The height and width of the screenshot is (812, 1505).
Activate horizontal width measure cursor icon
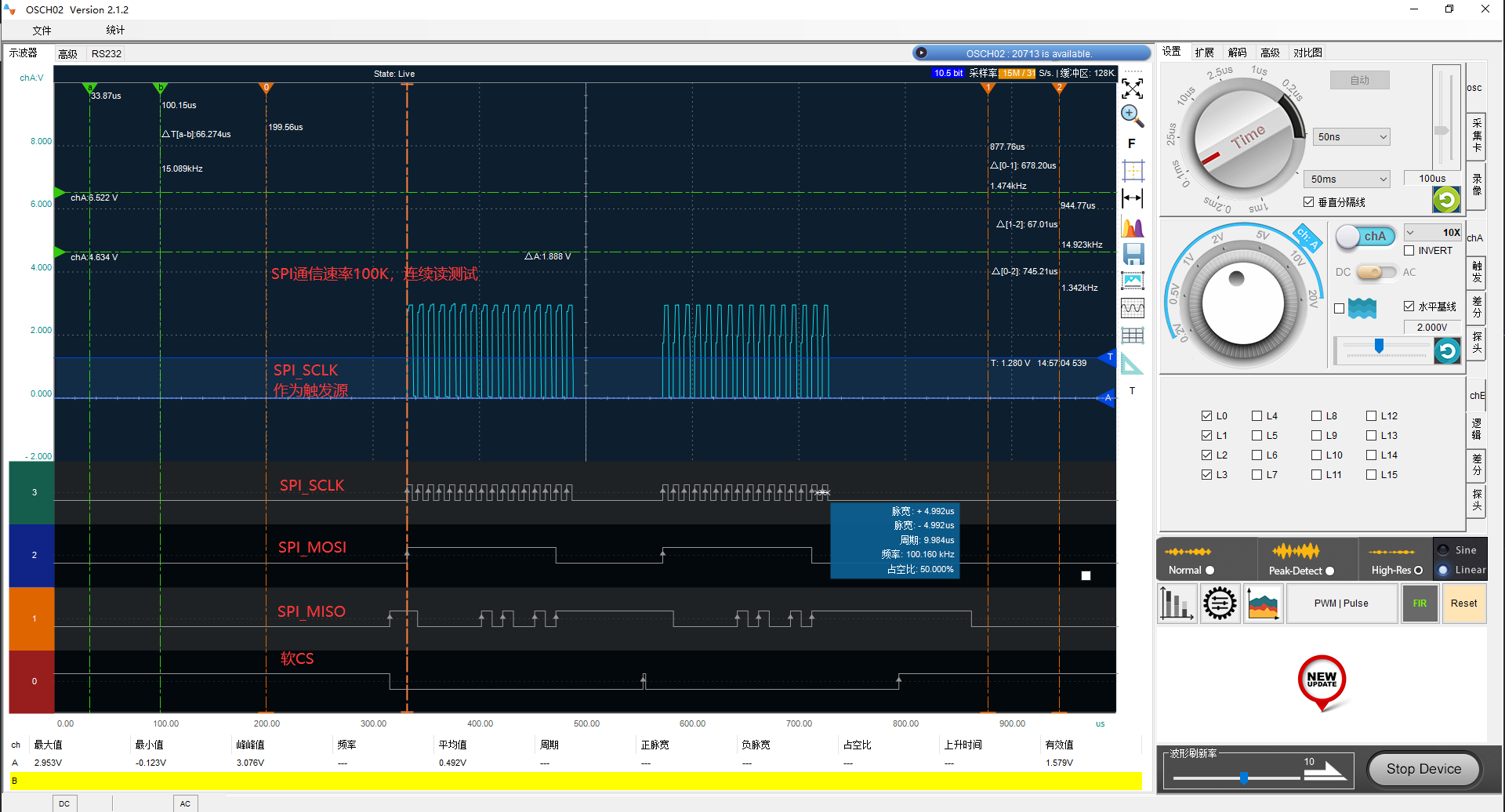tap(1133, 198)
